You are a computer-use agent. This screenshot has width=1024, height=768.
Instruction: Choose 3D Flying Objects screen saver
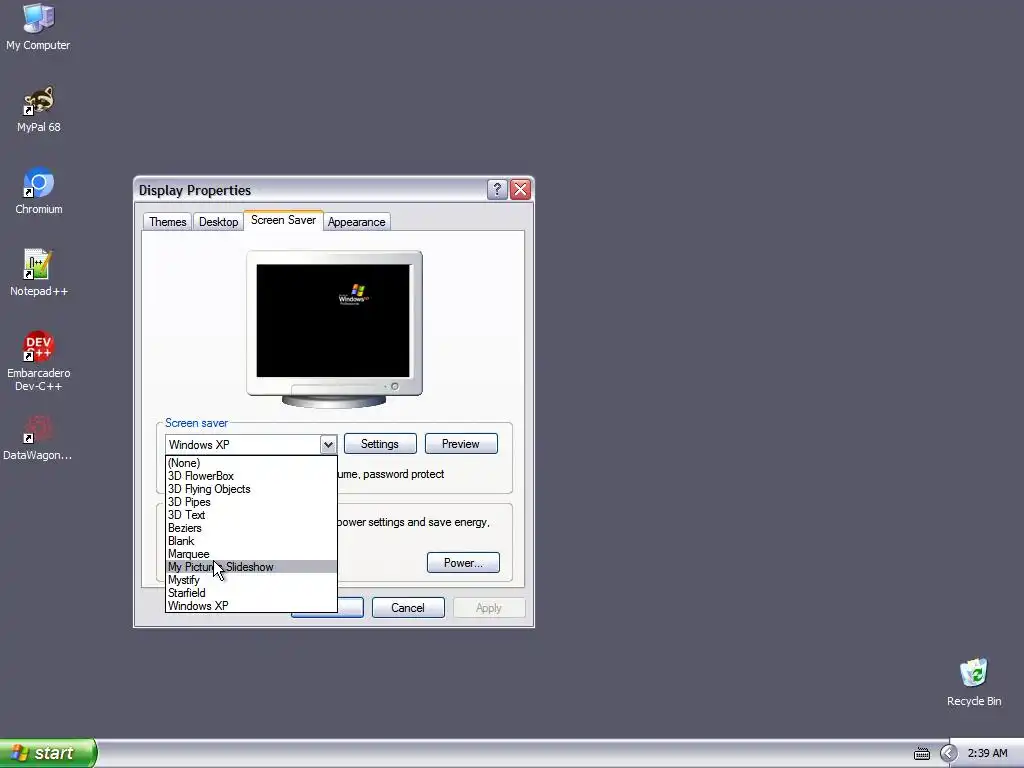point(251,489)
